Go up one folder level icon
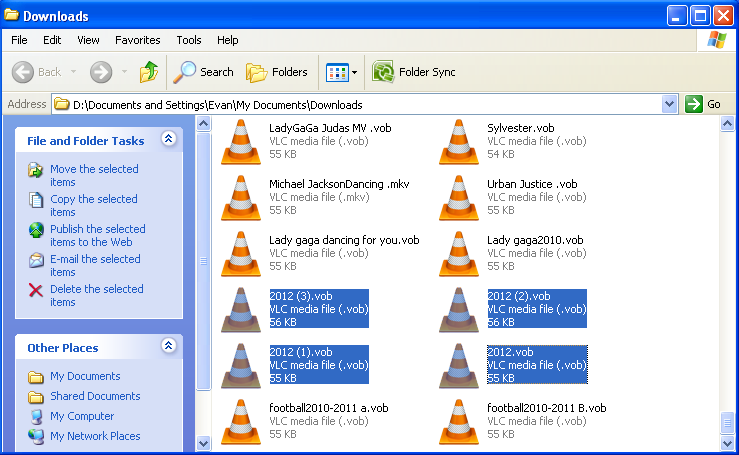The image size is (739, 455). pyautogui.click(x=149, y=72)
